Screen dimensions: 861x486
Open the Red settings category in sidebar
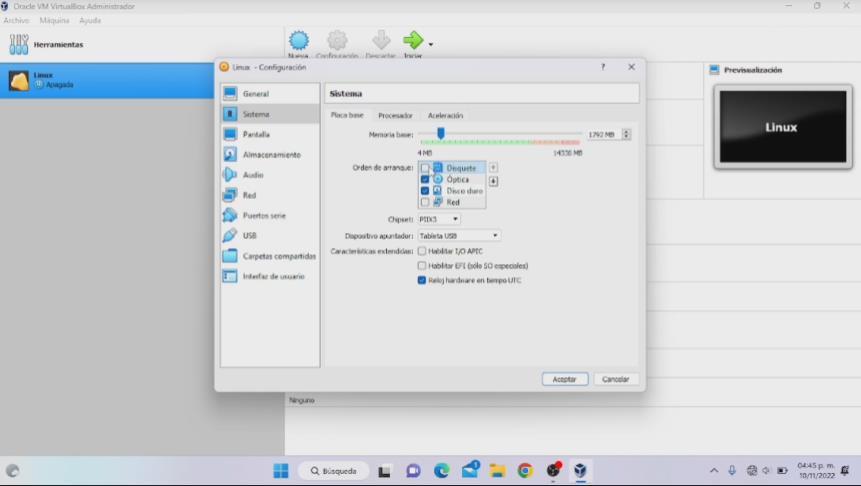[270, 195]
